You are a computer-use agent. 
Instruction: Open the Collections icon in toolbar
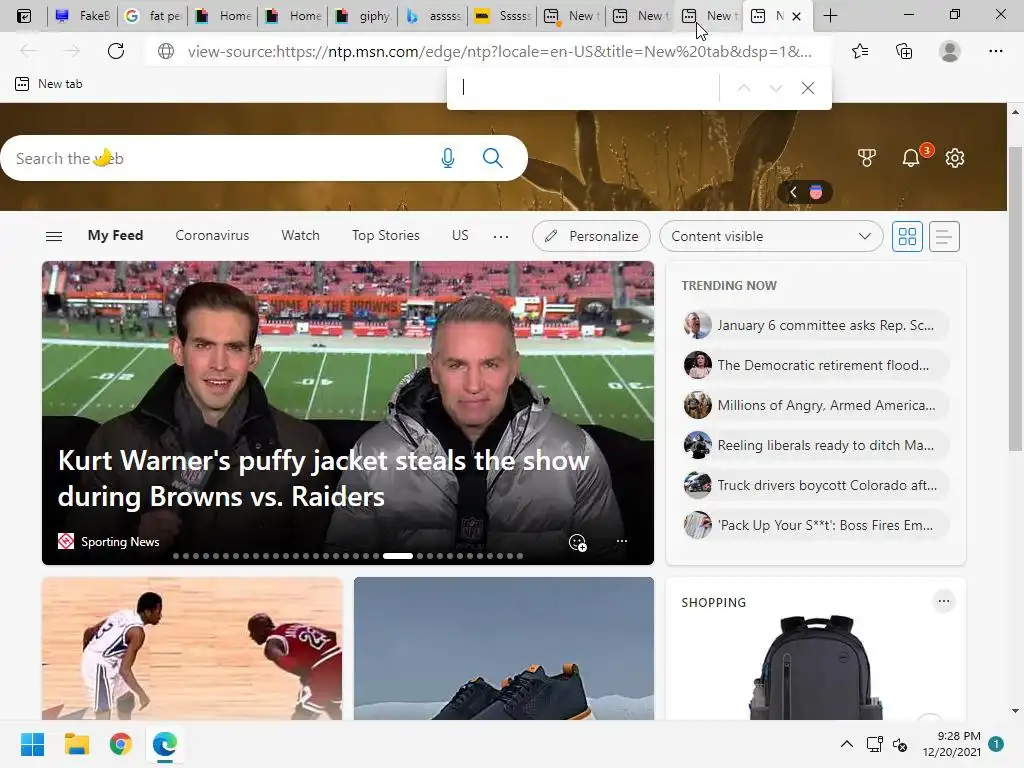click(x=904, y=51)
